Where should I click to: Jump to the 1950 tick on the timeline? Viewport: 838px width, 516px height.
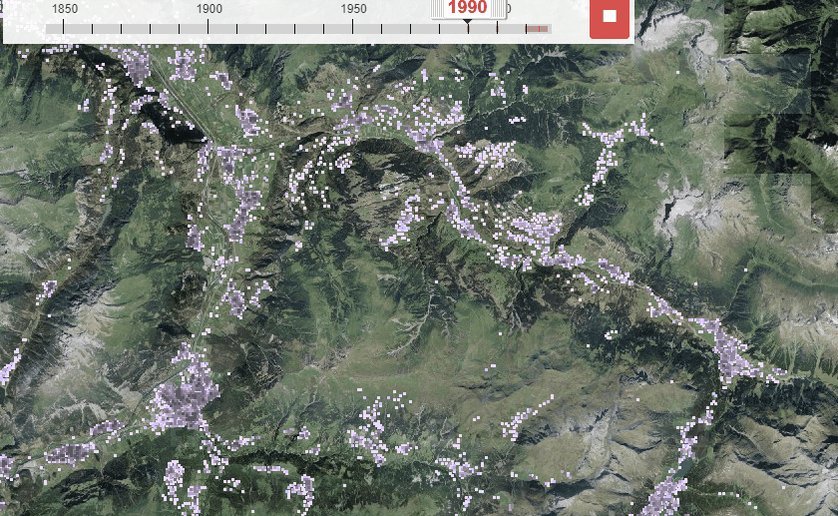tap(353, 28)
